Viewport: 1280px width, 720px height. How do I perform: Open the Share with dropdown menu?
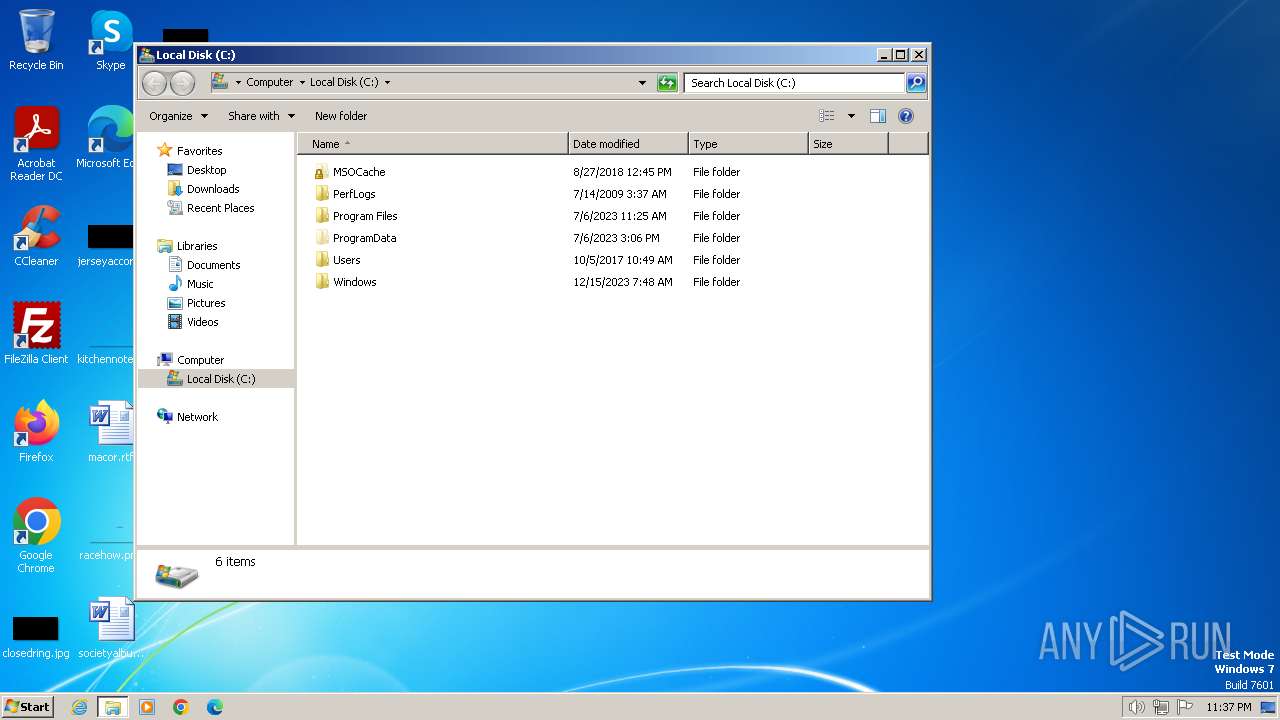point(261,116)
